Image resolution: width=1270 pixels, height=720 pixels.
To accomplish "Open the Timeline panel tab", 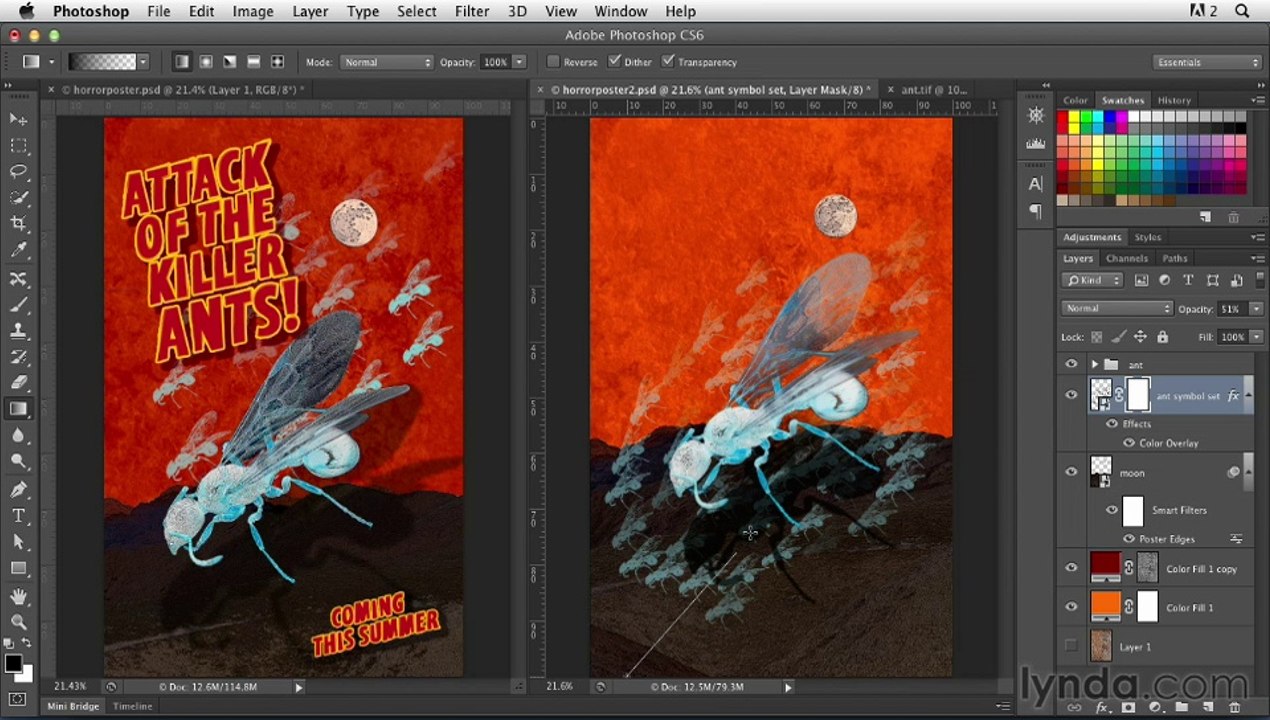I will [132, 706].
